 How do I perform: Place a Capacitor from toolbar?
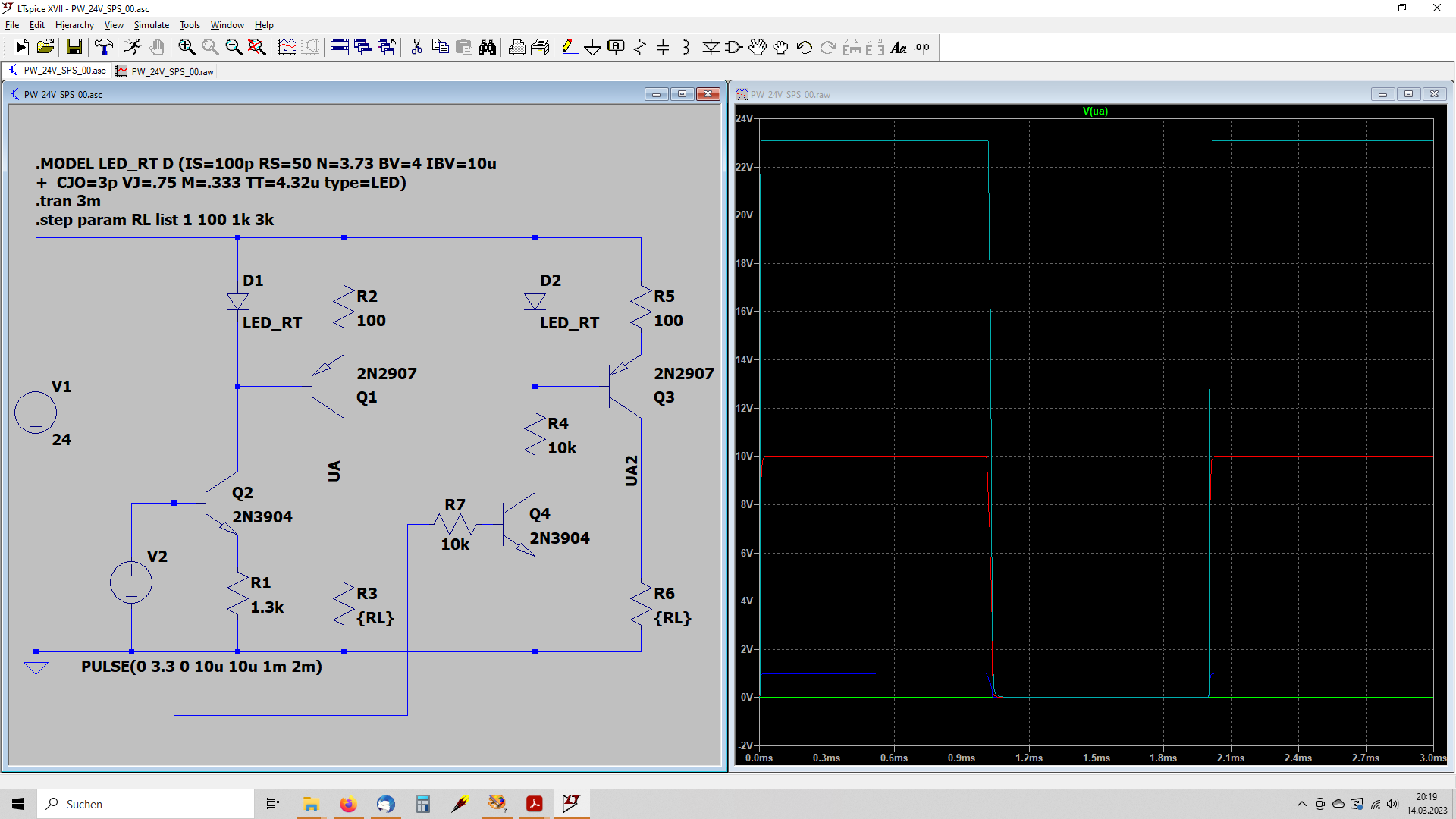663,47
